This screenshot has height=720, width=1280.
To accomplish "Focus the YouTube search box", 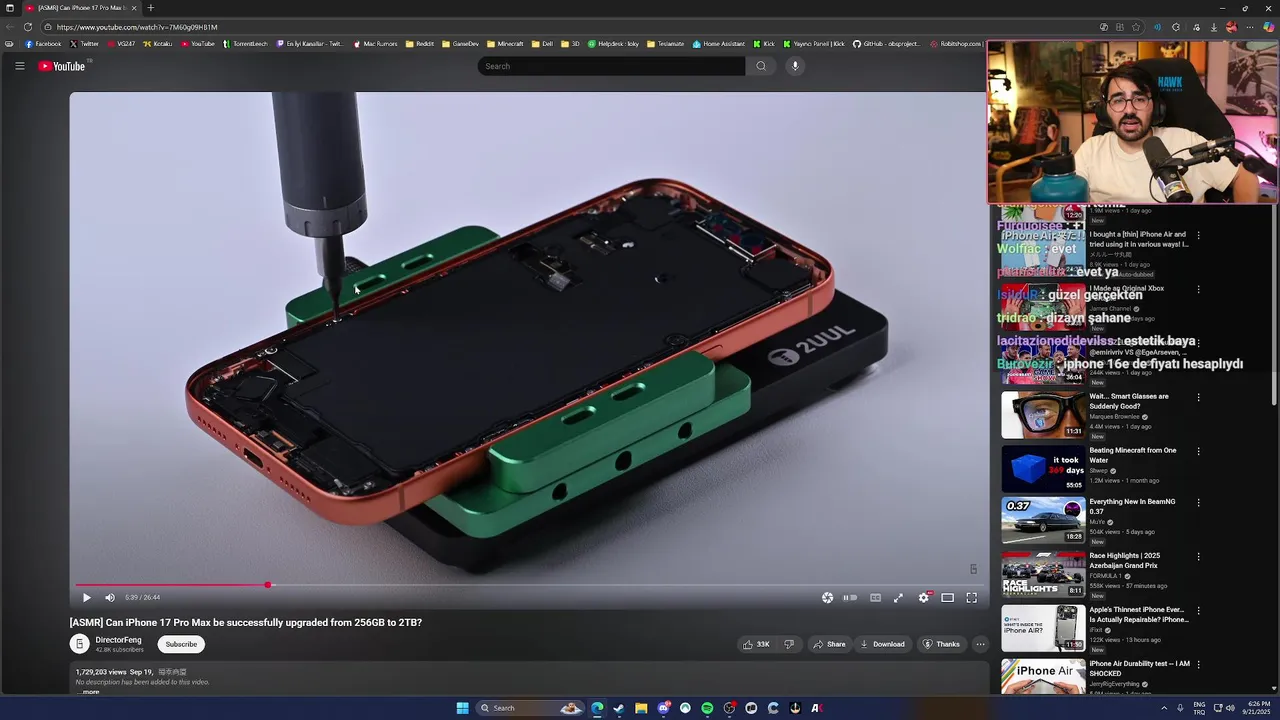I will pos(611,66).
